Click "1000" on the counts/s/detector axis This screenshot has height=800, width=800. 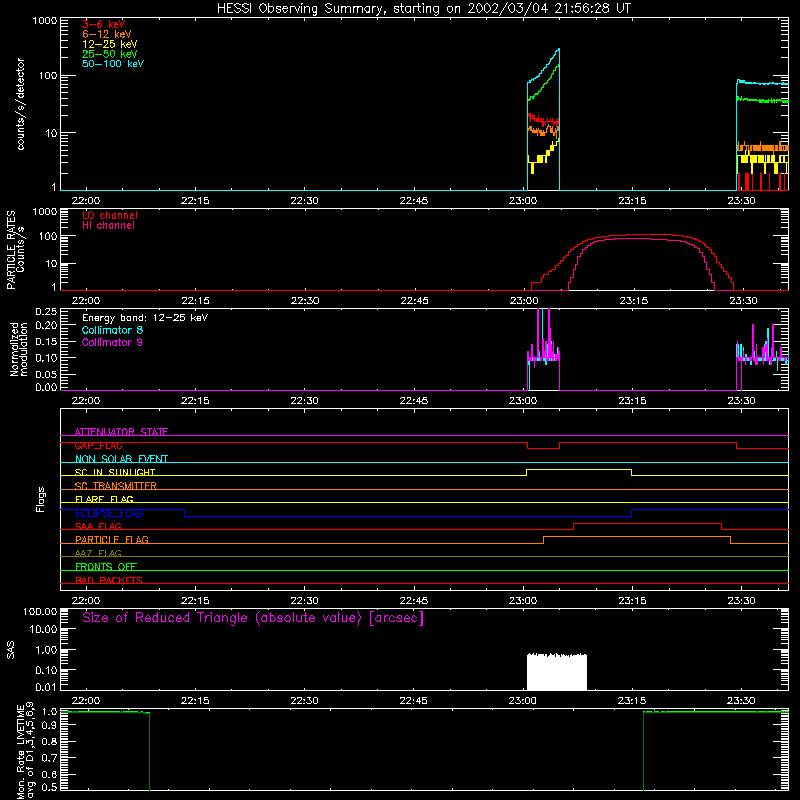[45, 21]
